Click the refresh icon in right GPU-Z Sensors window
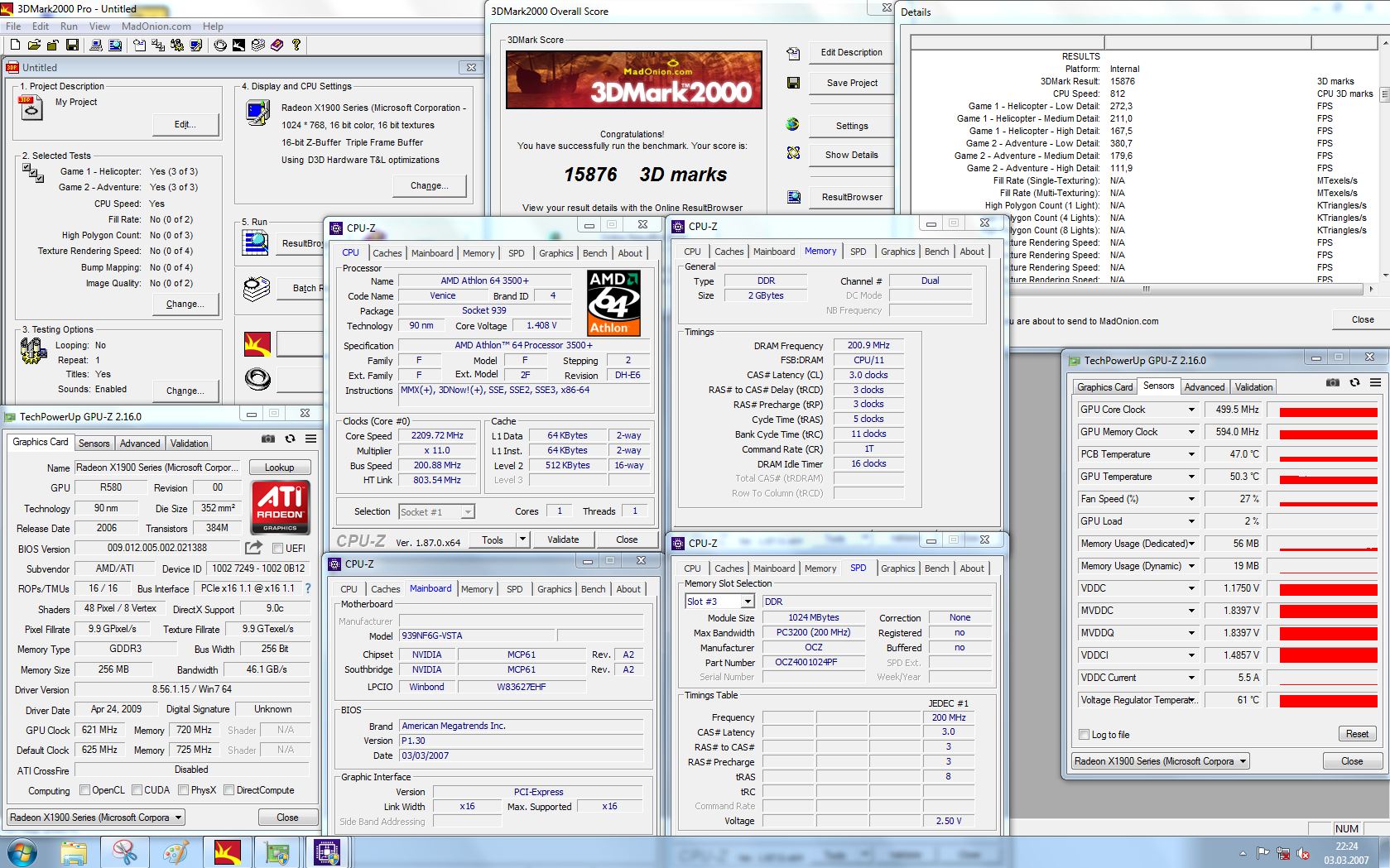This screenshot has height=868, width=1390. (1354, 382)
